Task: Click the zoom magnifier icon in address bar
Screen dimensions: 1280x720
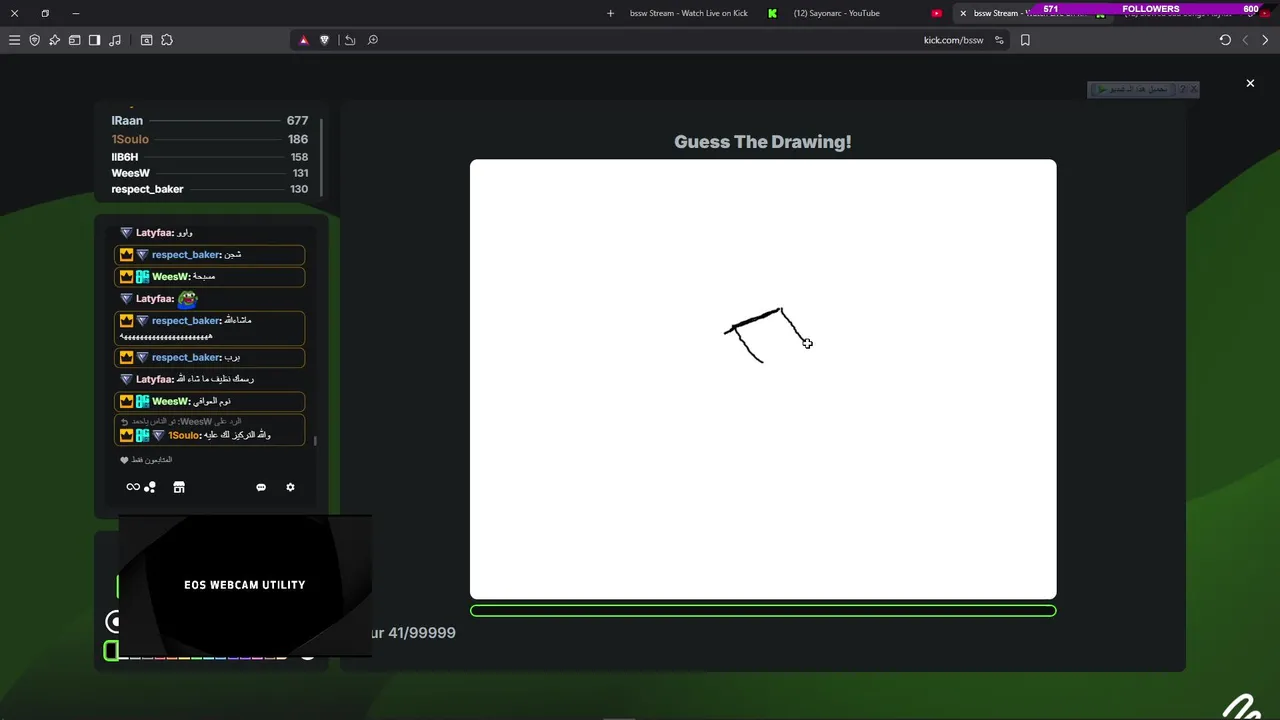Action: click(x=373, y=40)
